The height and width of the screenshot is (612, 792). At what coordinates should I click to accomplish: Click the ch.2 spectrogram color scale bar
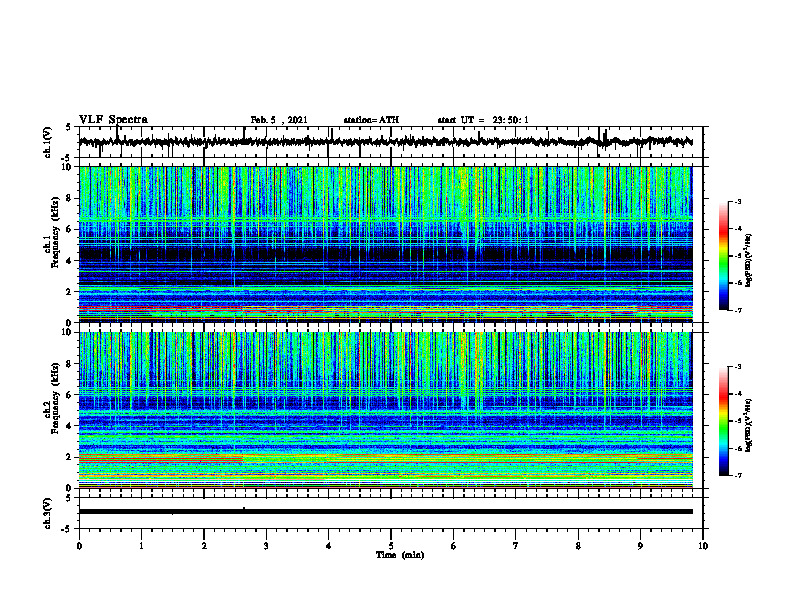tap(724, 421)
